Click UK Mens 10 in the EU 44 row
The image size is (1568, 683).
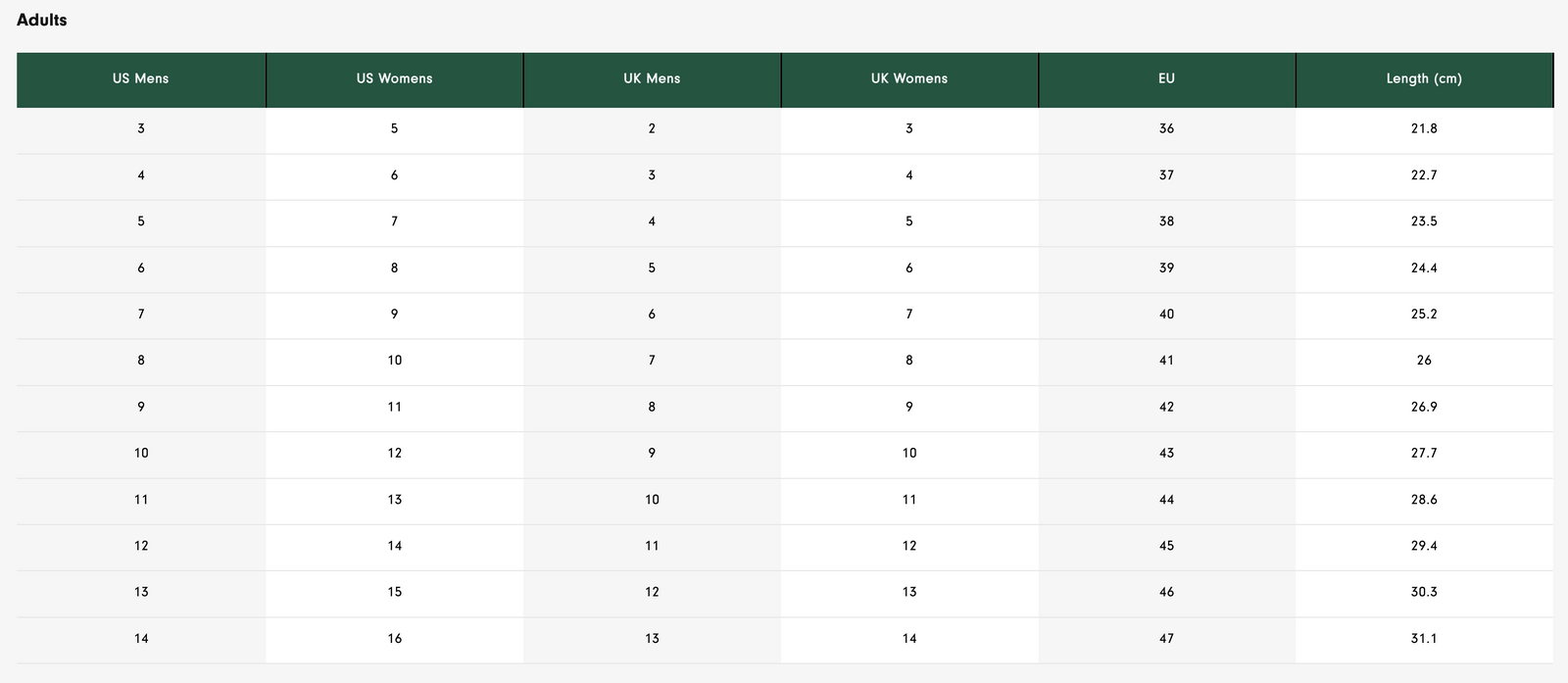[x=652, y=500]
